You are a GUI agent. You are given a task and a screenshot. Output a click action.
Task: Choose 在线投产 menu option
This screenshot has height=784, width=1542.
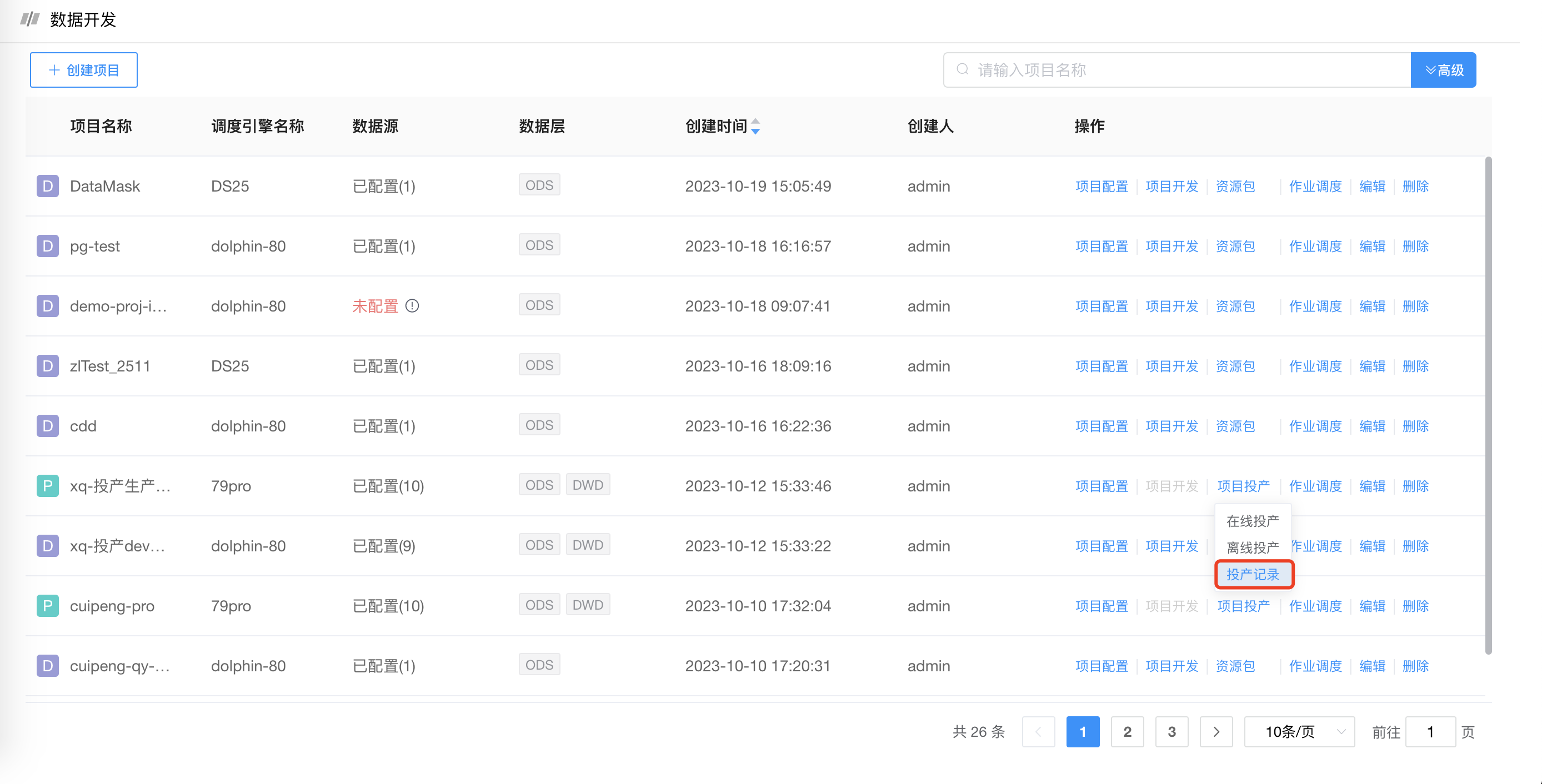coord(1252,521)
